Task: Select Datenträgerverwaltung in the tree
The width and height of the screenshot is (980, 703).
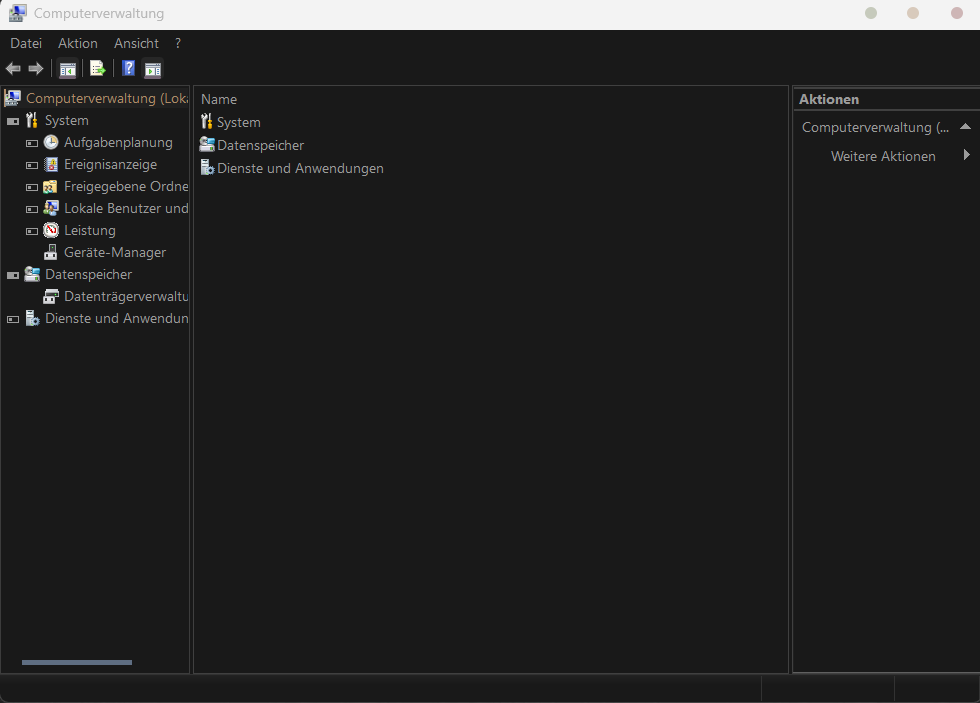Action: [125, 297]
